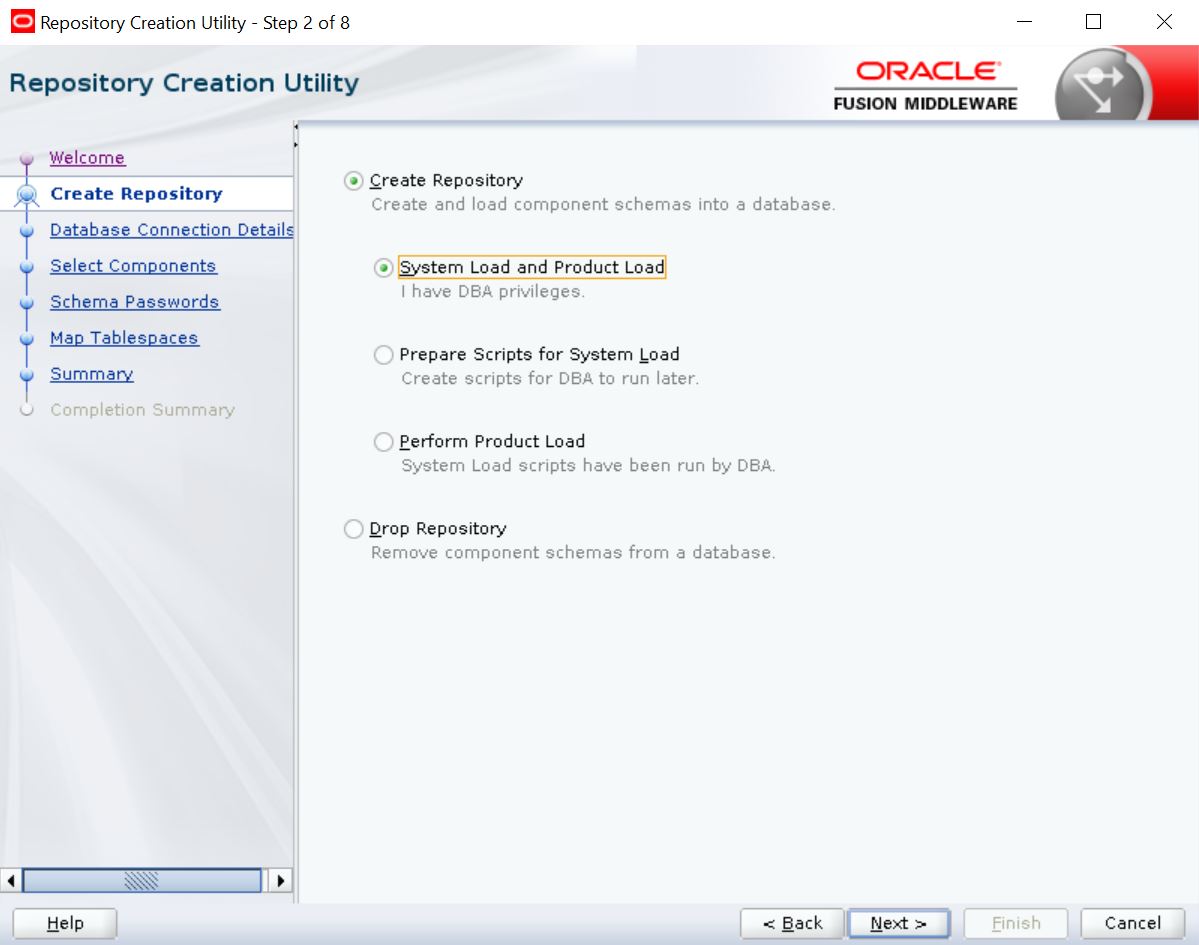This screenshot has height=945, width=1199.
Task: Click the navigation pane horizontal scrollbar thumb
Action: [x=141, y=880]
